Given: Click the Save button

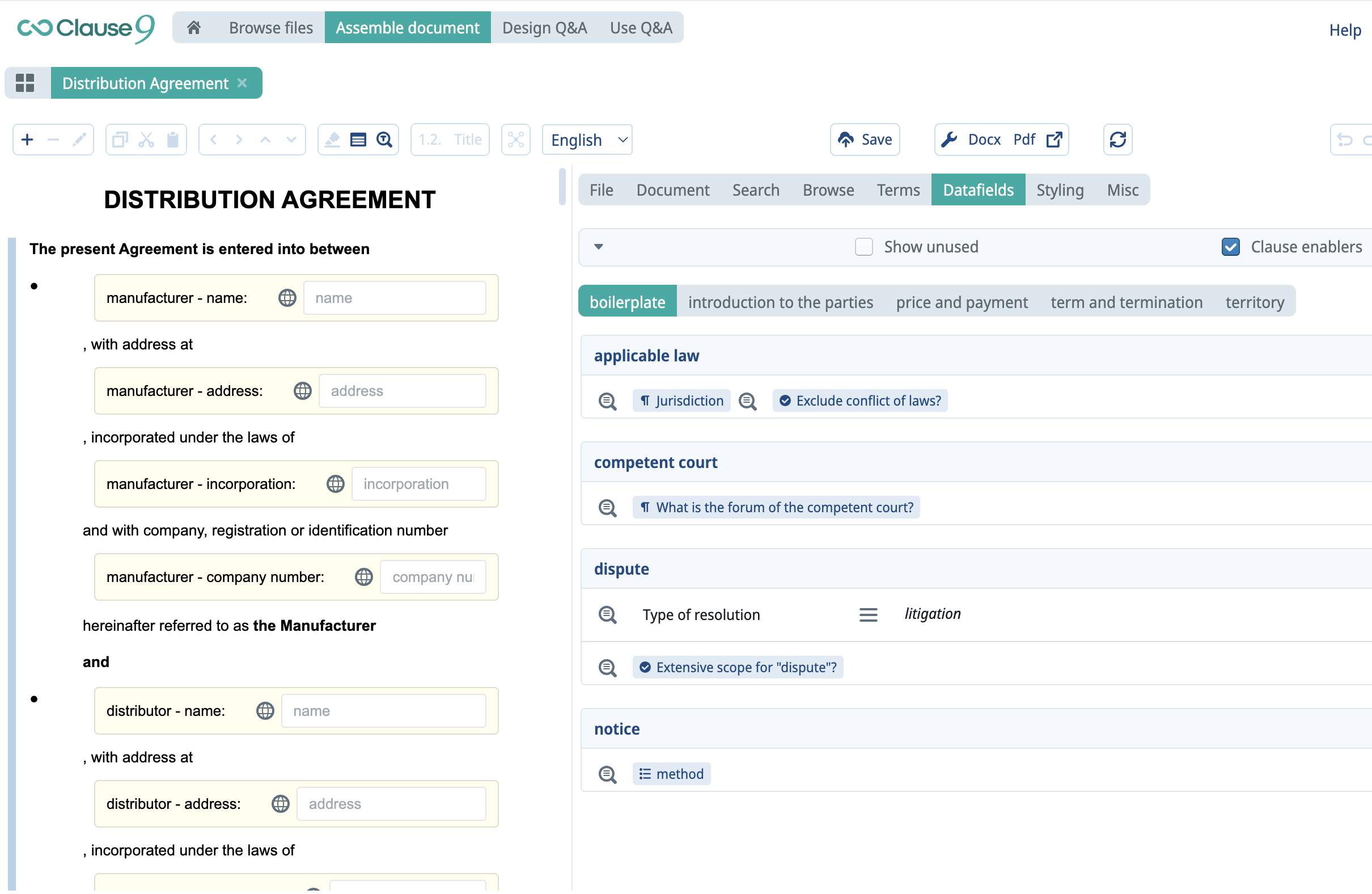Looking at the screenshot, I should point(865,140).
